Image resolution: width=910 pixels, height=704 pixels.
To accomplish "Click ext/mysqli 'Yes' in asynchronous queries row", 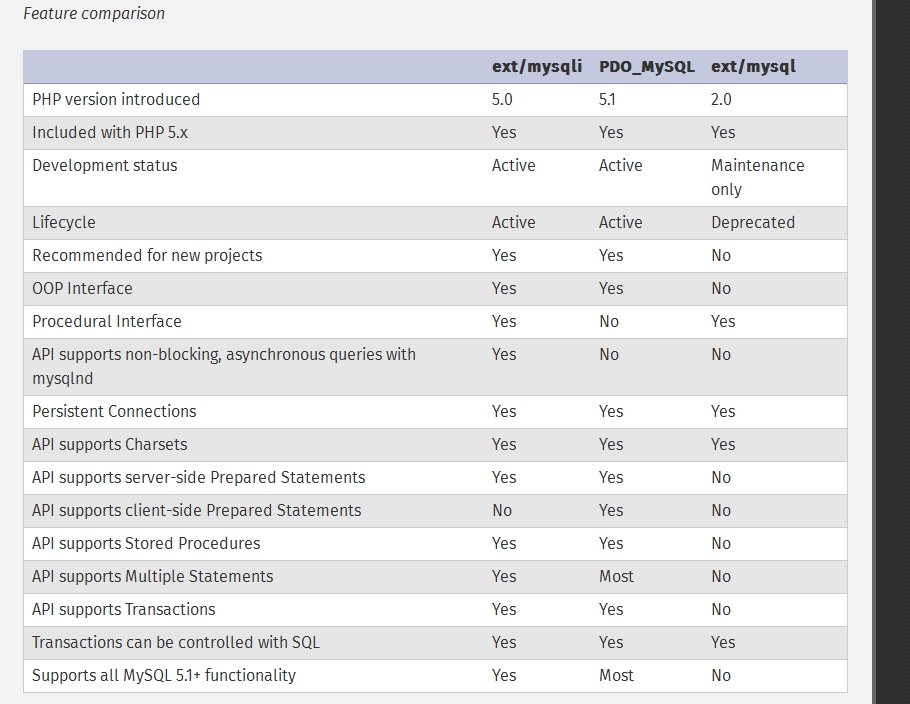I will pyautogui.click(x=504, y=355).
